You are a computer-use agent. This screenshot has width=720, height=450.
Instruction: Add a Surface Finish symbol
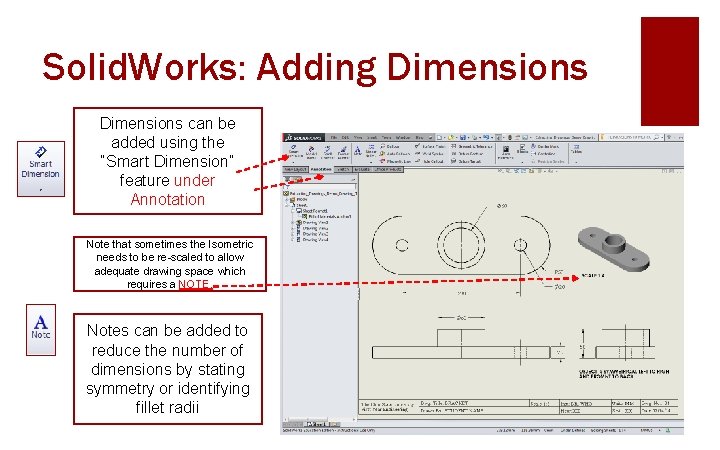click(429, 146)
